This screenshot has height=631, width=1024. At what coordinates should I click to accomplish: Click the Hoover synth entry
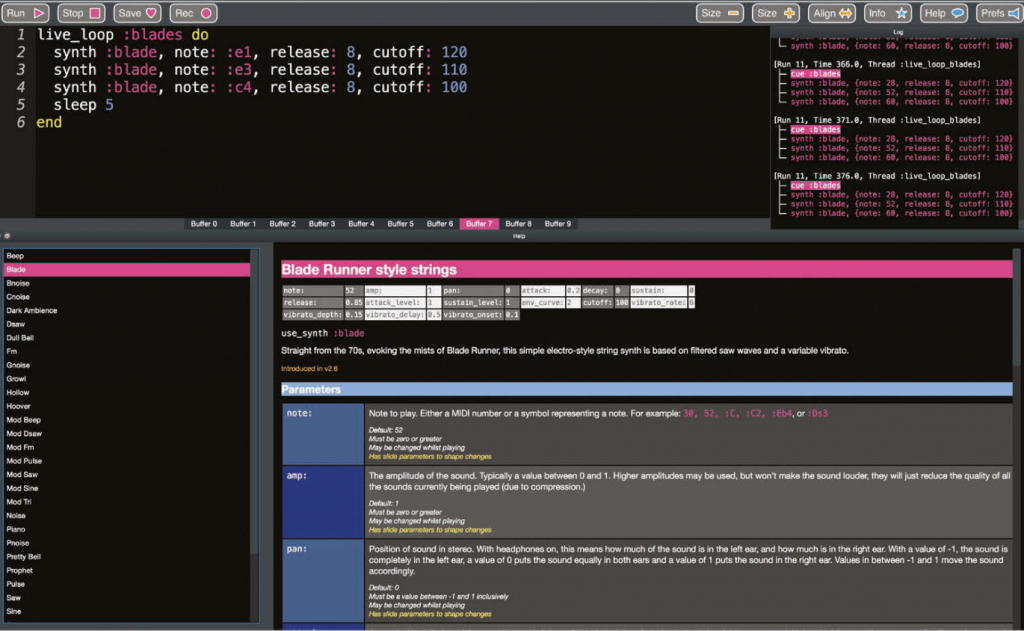tap(19, 406)
